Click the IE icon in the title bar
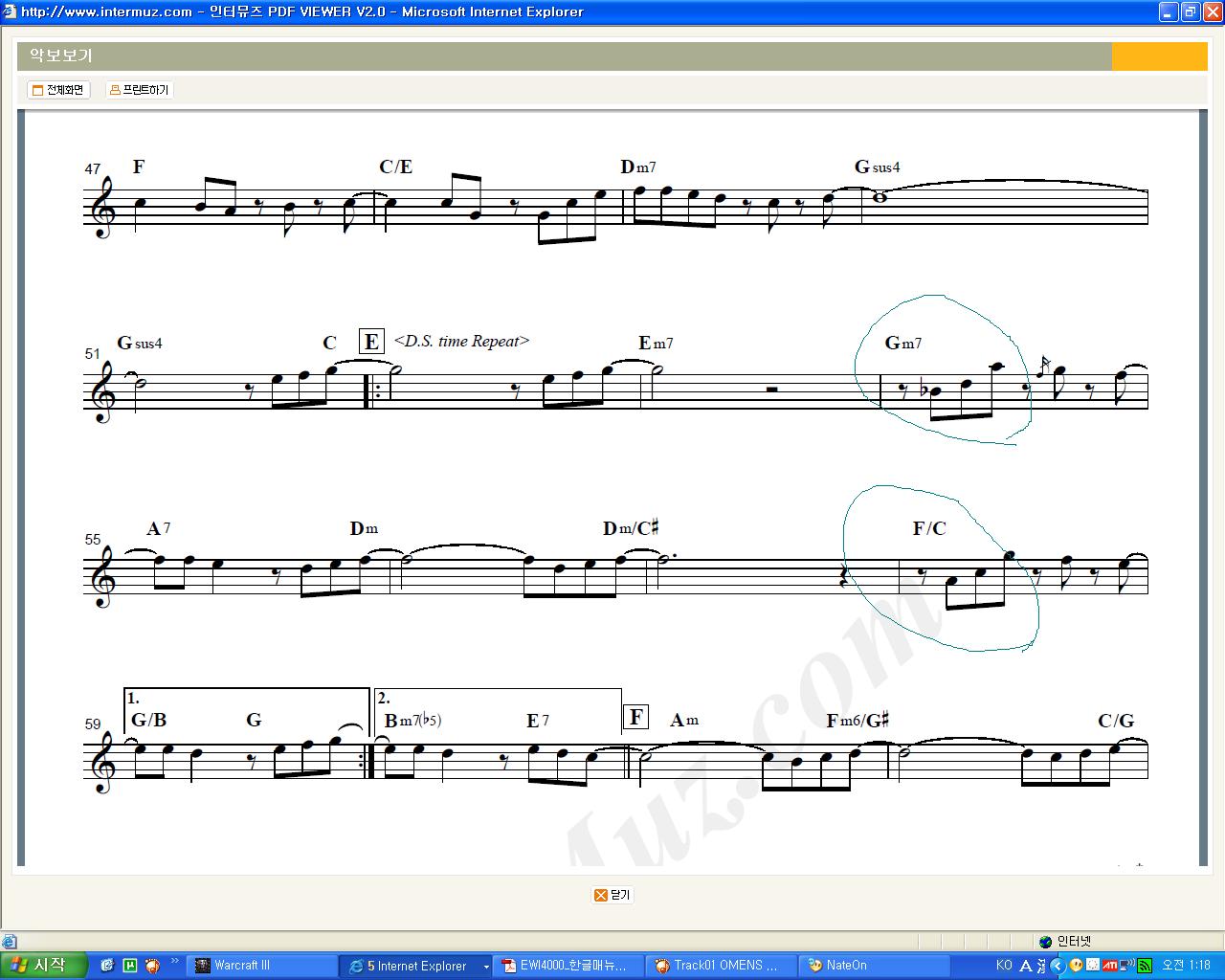1225x980 pixels. [x=10, y=12]
